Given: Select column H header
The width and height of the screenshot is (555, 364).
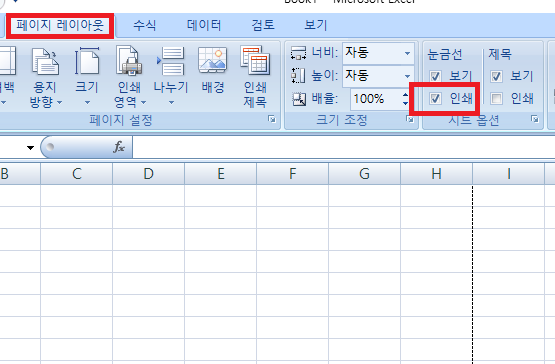Looking at the screenshot, I should tap(436, 174).
